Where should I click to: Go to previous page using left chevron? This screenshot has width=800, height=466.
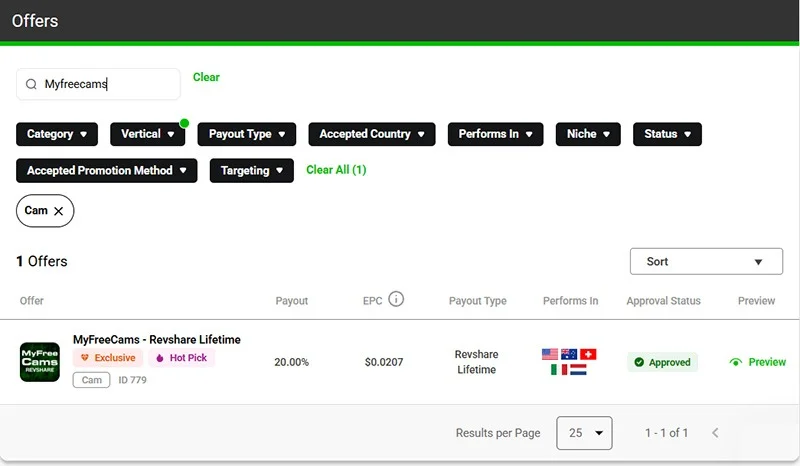pos(715,433)
